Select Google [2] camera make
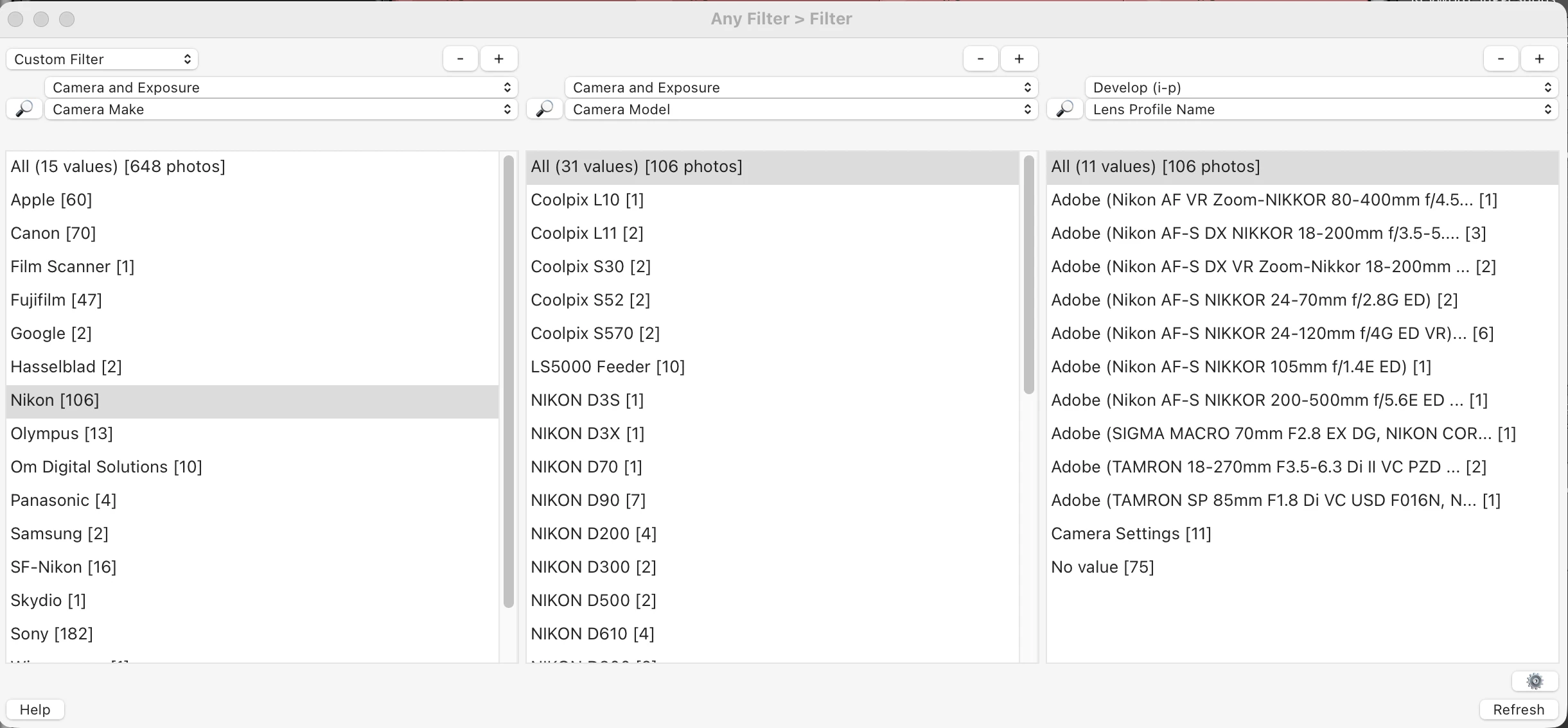This screenshot has height=728, width=1568. pyautogui.click(x=252, y=334)
